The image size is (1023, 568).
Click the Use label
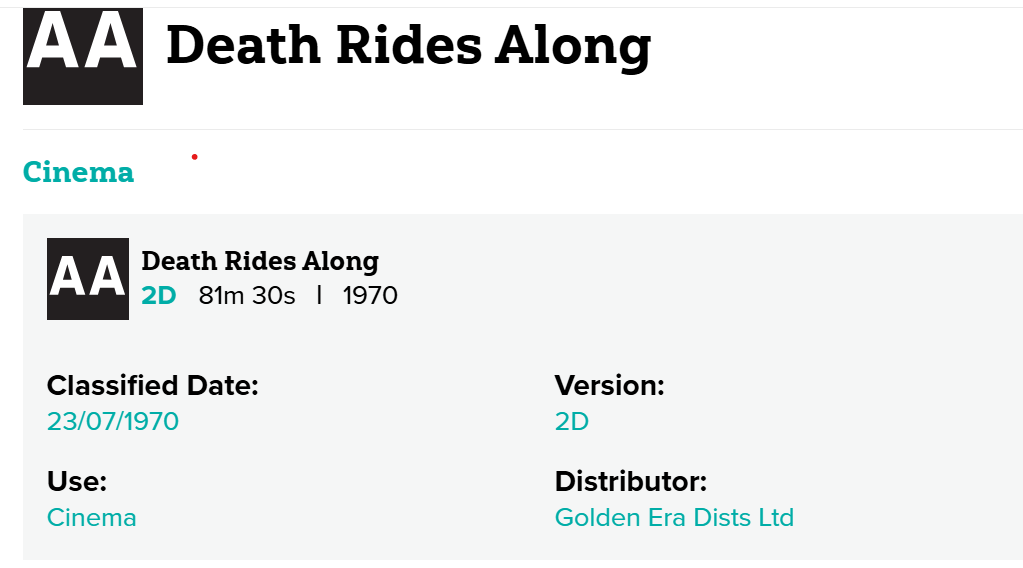pyautogui.click(x=77, y=482)
